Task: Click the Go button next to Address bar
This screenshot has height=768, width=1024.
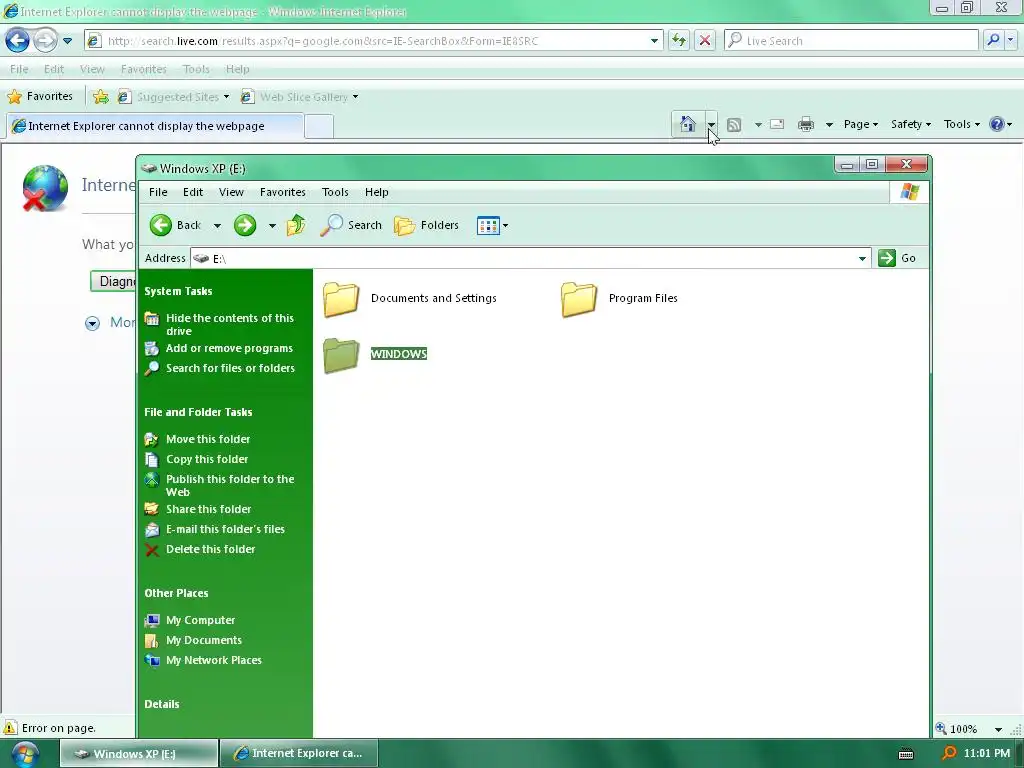Action: (x=897, y=258)
